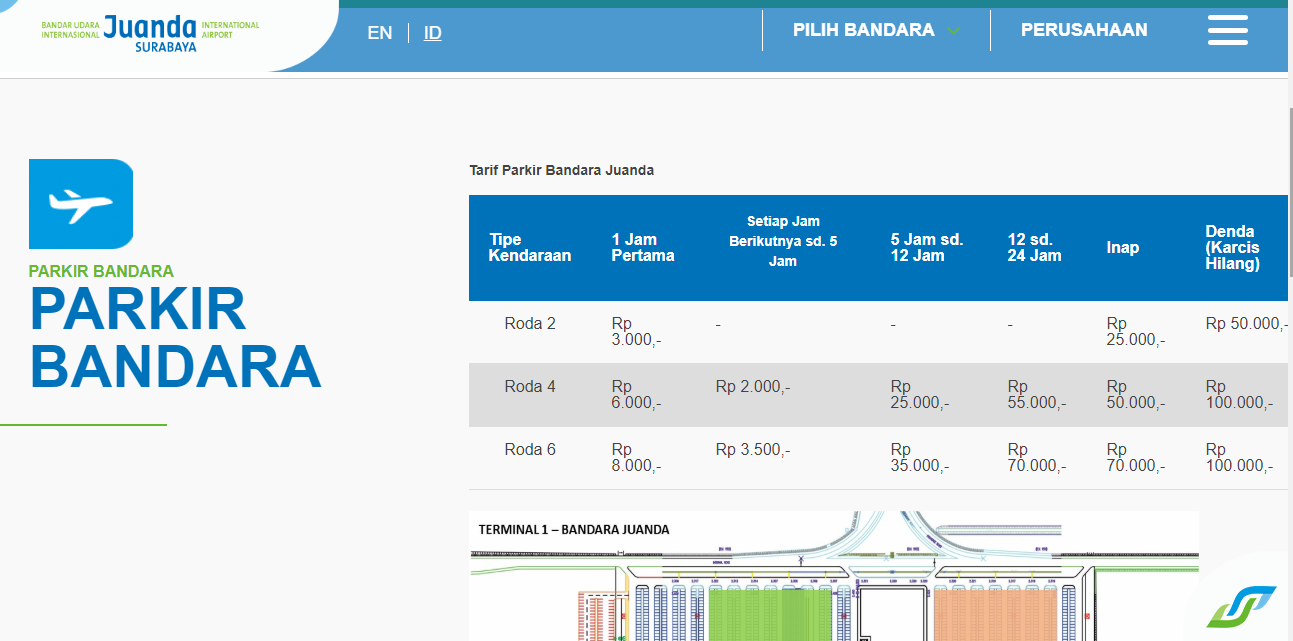Click the green-blue floating logo badge

pos(1241,606)
